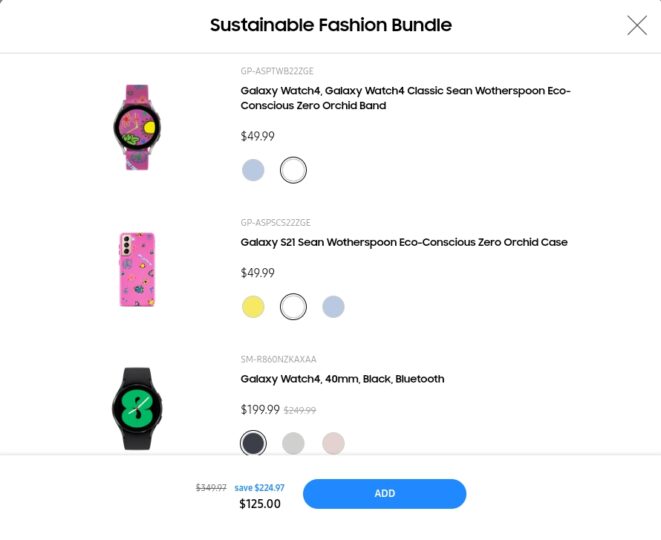This screenshot has width=661, height=540.
Task: Close the Sustainable Fashion Bundle dialog
Action: tap(637, 25)
